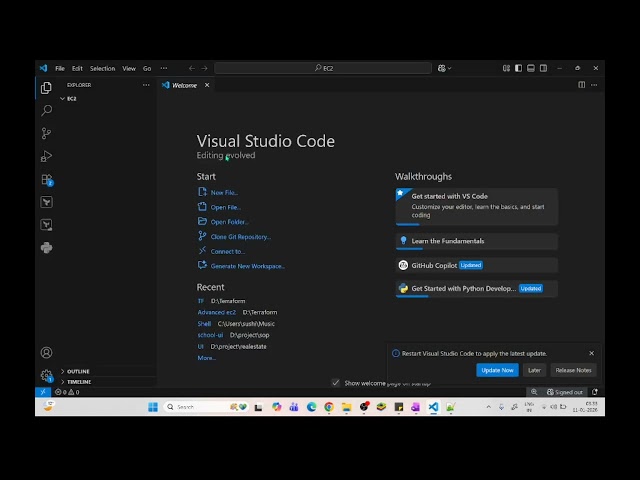
Task: Toggle Show welcome page on startup checkbox
Action: 336,383
